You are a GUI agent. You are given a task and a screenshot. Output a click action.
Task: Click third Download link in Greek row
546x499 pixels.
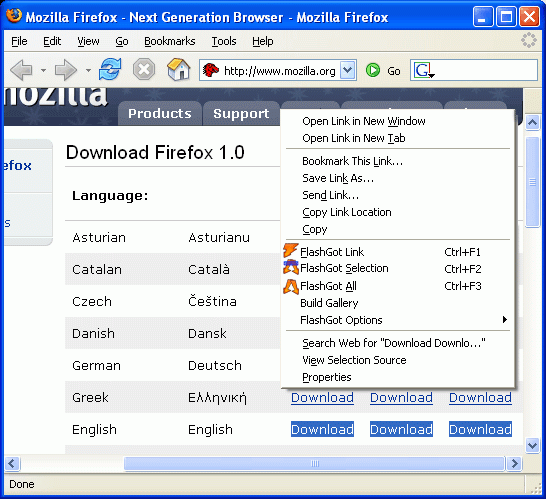(481, 398)
